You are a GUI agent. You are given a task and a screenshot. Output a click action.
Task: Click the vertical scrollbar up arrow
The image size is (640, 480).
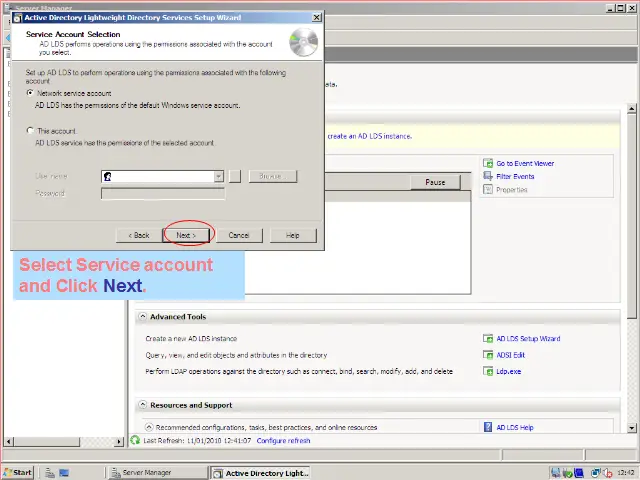click(x=631, y=109)
